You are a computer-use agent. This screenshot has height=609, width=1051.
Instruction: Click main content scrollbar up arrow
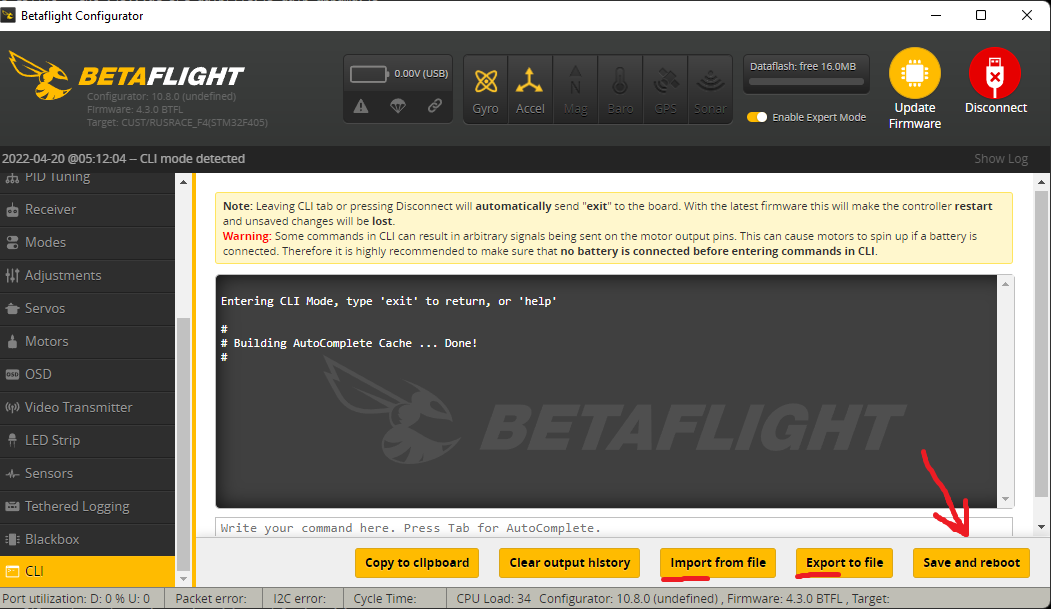coord(1041,182)
